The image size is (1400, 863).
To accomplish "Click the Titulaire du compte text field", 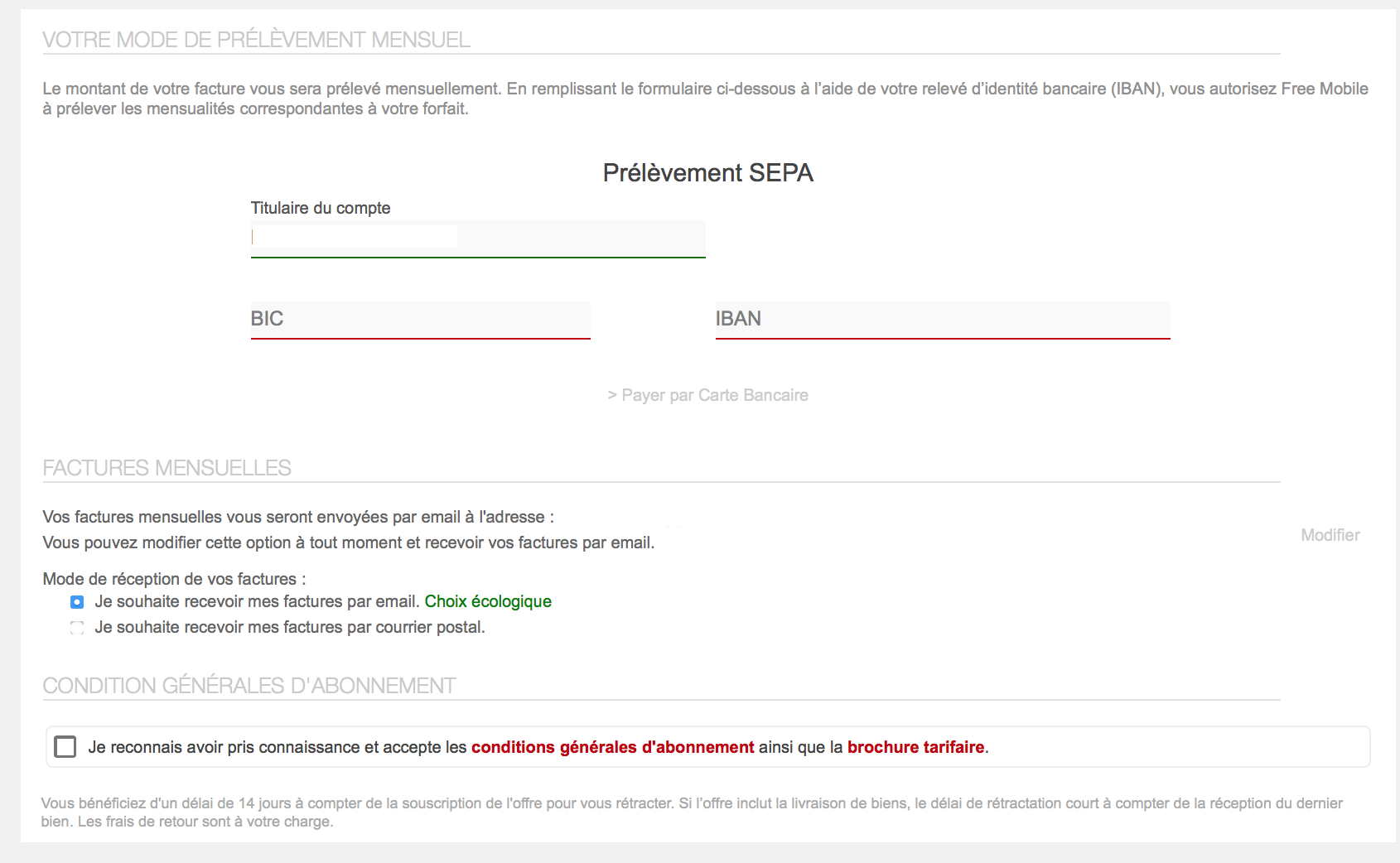I will point(478,238).
